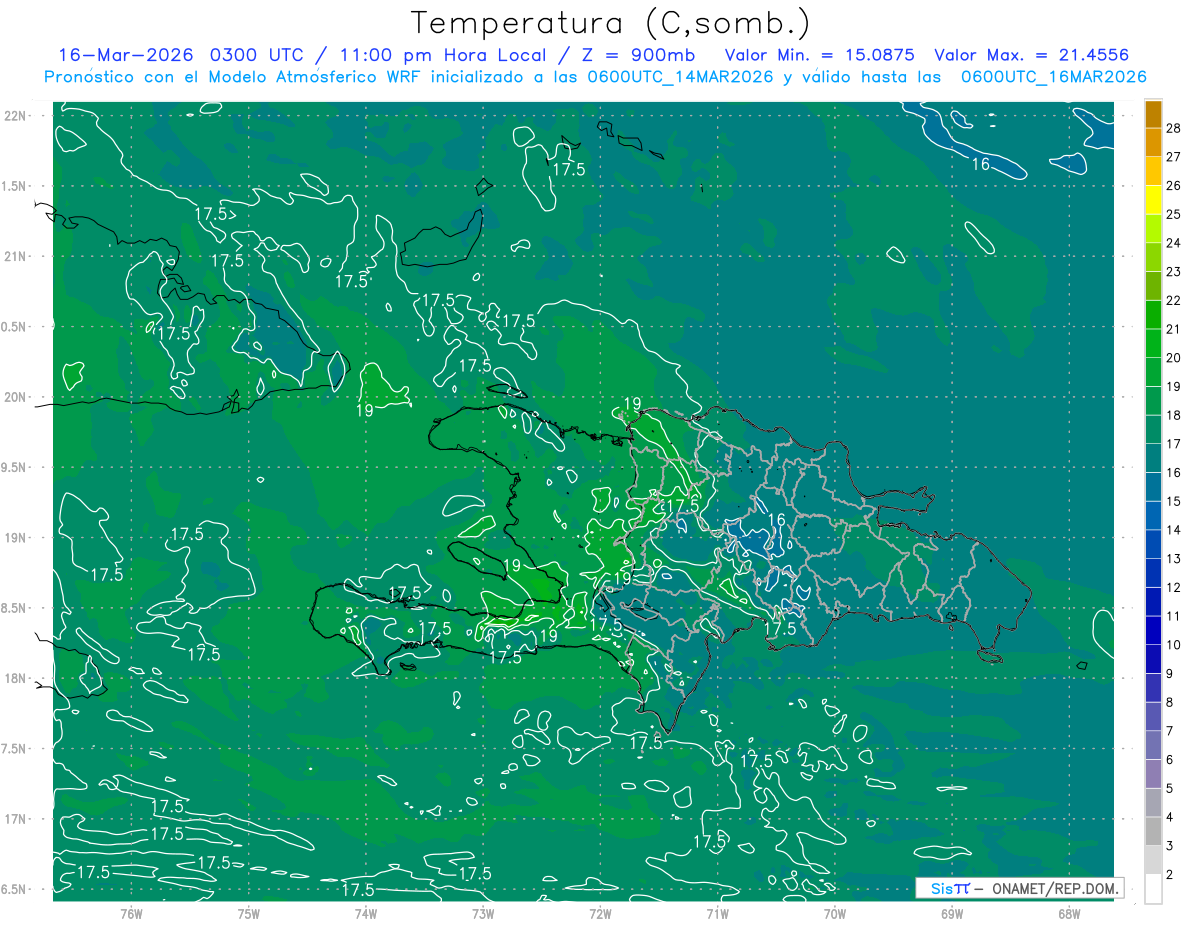Click the "20N" latitude axis label

pyautogui.click(x=16, y=397)
